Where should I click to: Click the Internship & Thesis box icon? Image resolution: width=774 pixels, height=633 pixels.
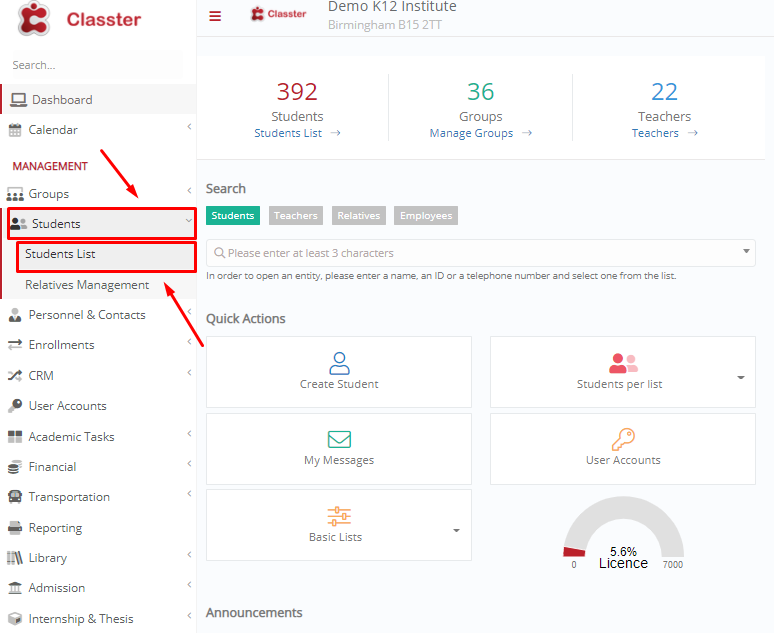(15, 619)
